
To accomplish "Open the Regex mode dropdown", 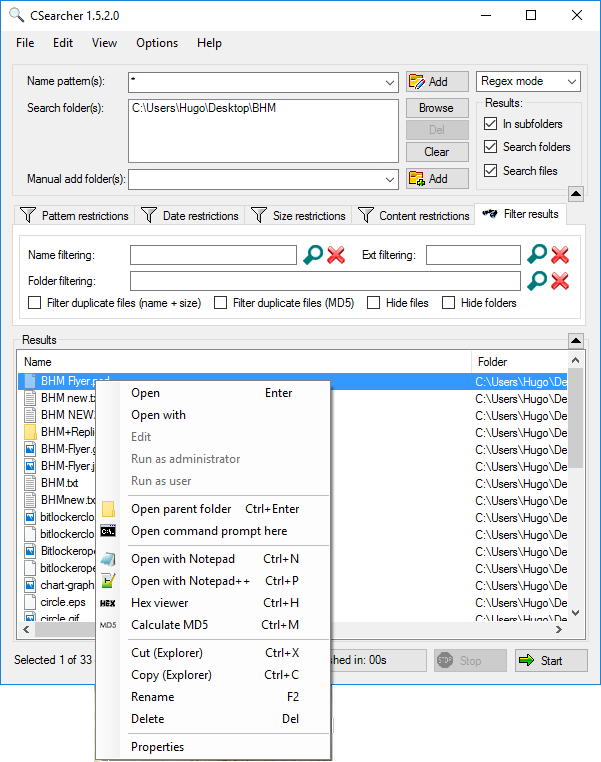I will (x=528, y=82).
